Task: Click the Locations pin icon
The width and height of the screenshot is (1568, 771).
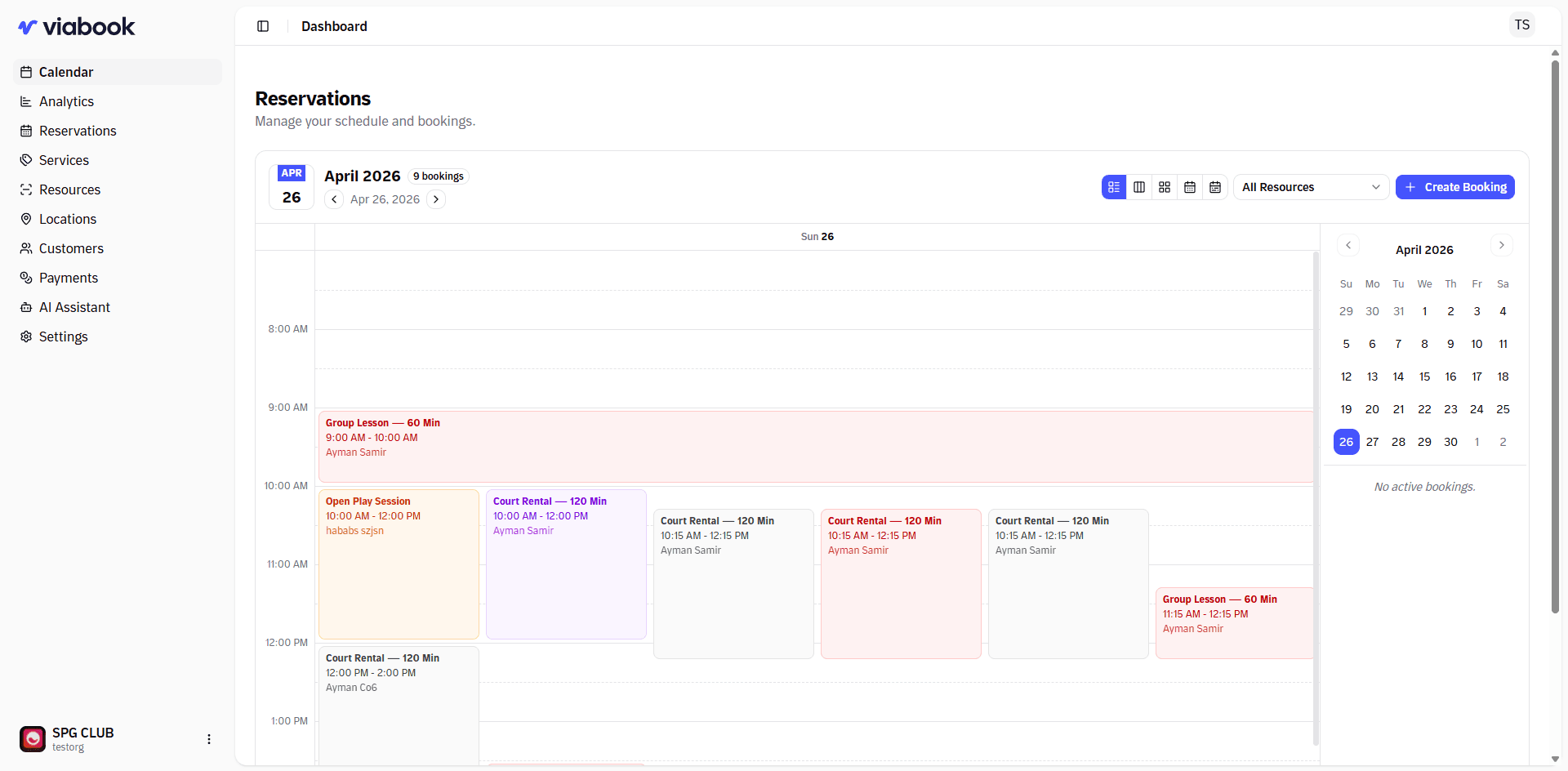Action: [26, 219]
